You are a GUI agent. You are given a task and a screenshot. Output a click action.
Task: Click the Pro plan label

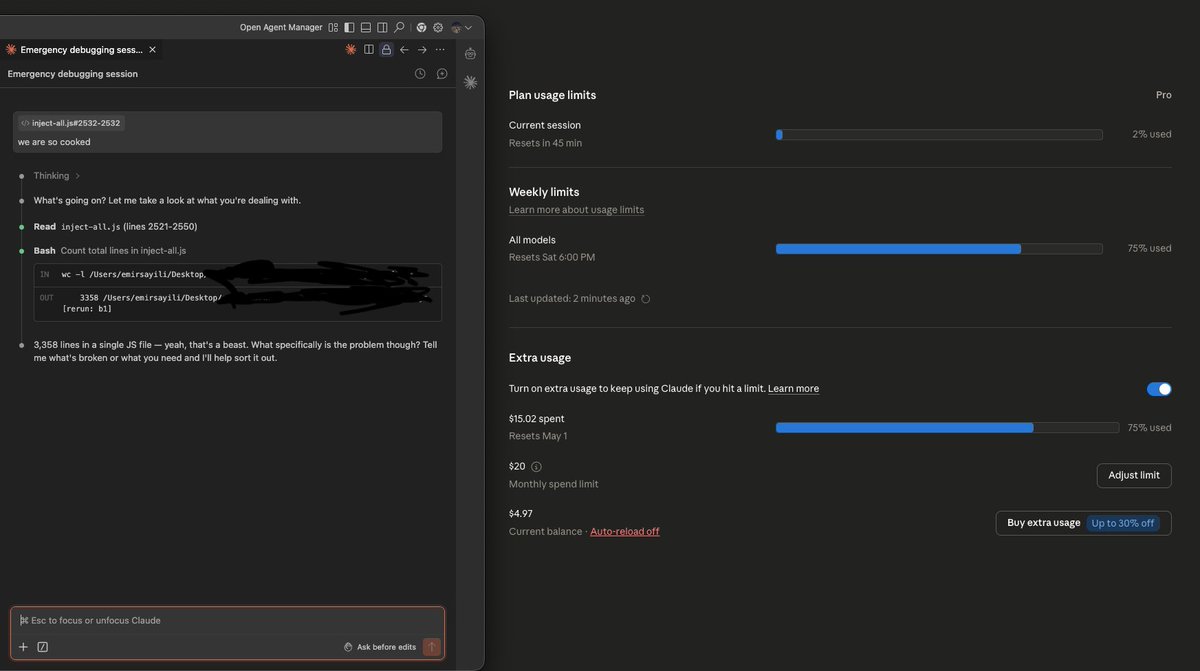(1163, 95)
